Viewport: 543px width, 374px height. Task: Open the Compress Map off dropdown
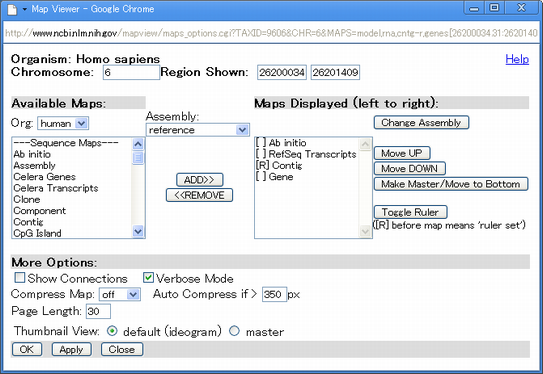[x=119, y=294]
